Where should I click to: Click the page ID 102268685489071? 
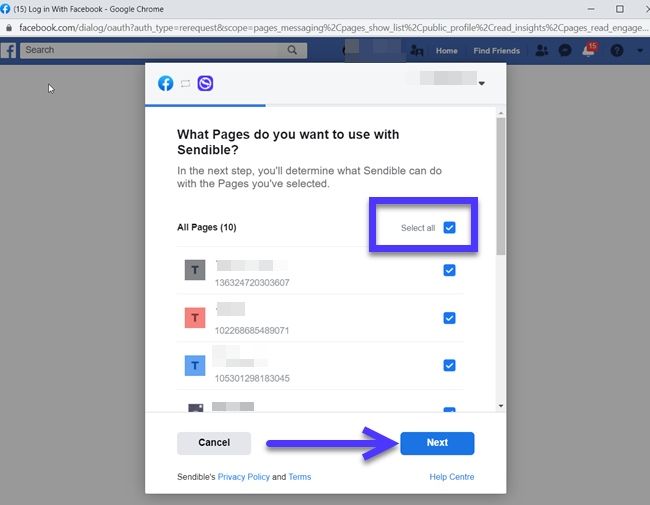[x=252, y=330]
